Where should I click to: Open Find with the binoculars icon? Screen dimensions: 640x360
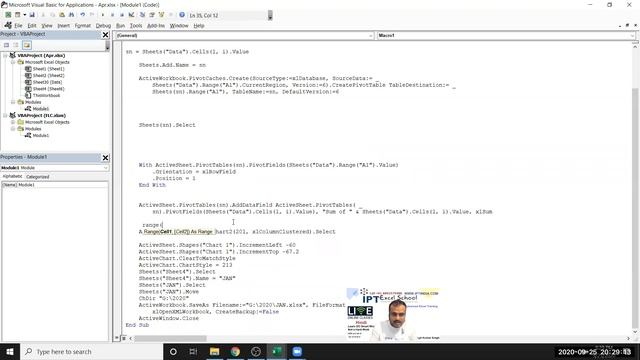click(x=71, y=15)
